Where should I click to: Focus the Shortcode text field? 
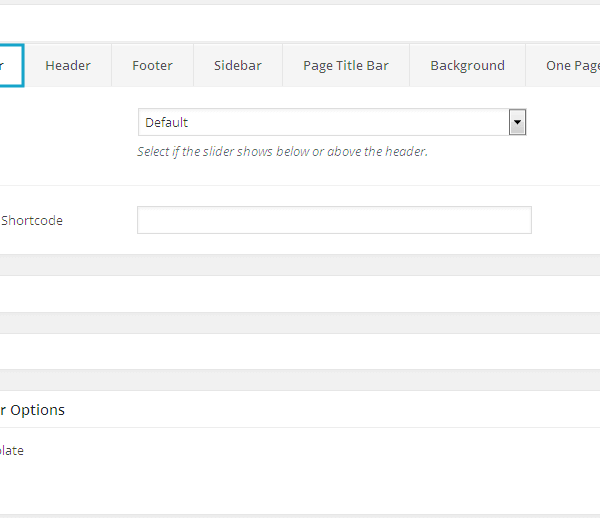(x=334, y=220)
